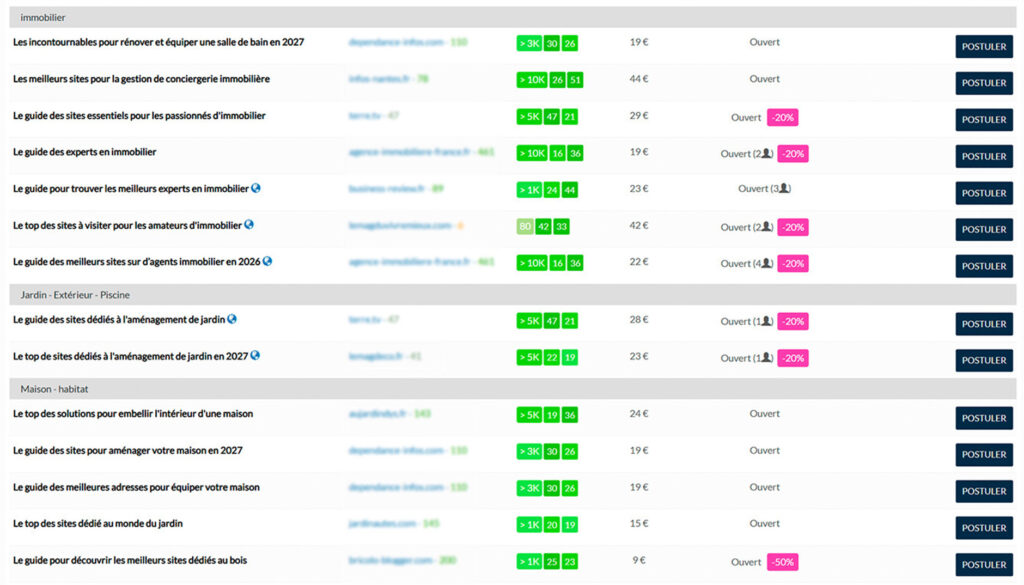Click the green '>3K' traffic badge on salle de bain row
Viewport: 1024px width, 585px height.
click(529, 44)
